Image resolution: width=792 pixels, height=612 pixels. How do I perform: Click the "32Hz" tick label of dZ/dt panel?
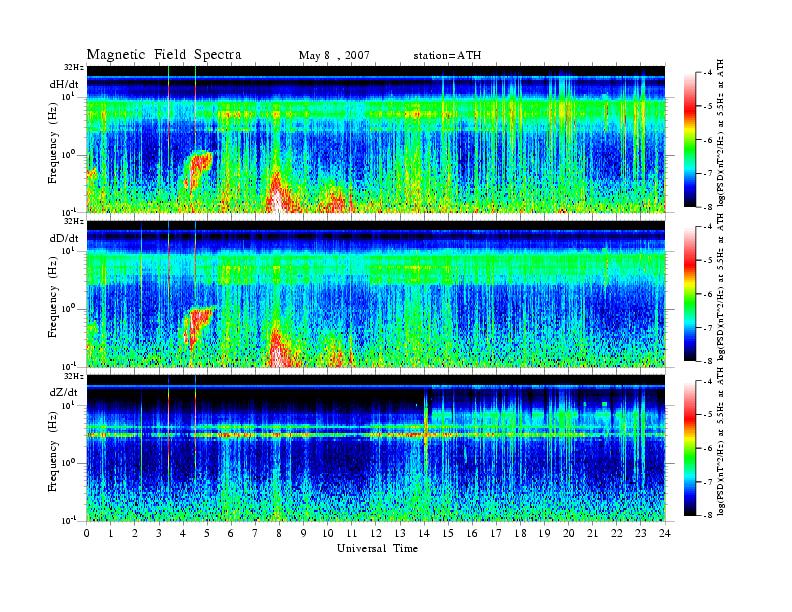pyautogui.click(x=74, y=376)
